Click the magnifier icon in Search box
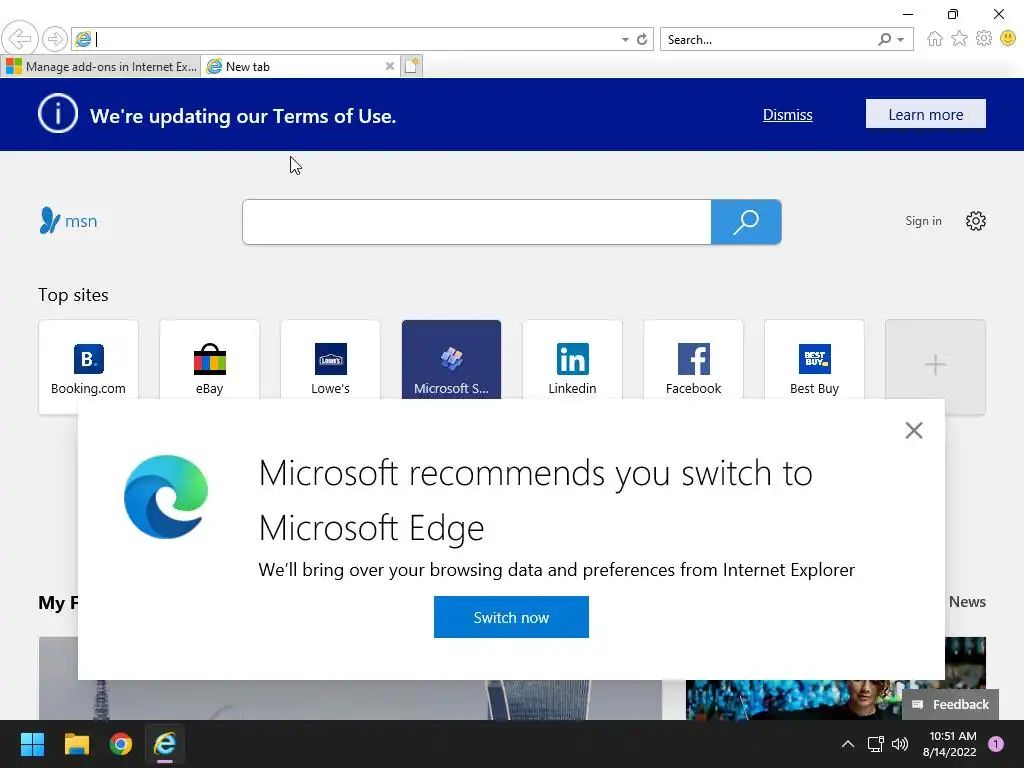The height and width of the screenshot is (768, 1024). (x=884, y=40)
